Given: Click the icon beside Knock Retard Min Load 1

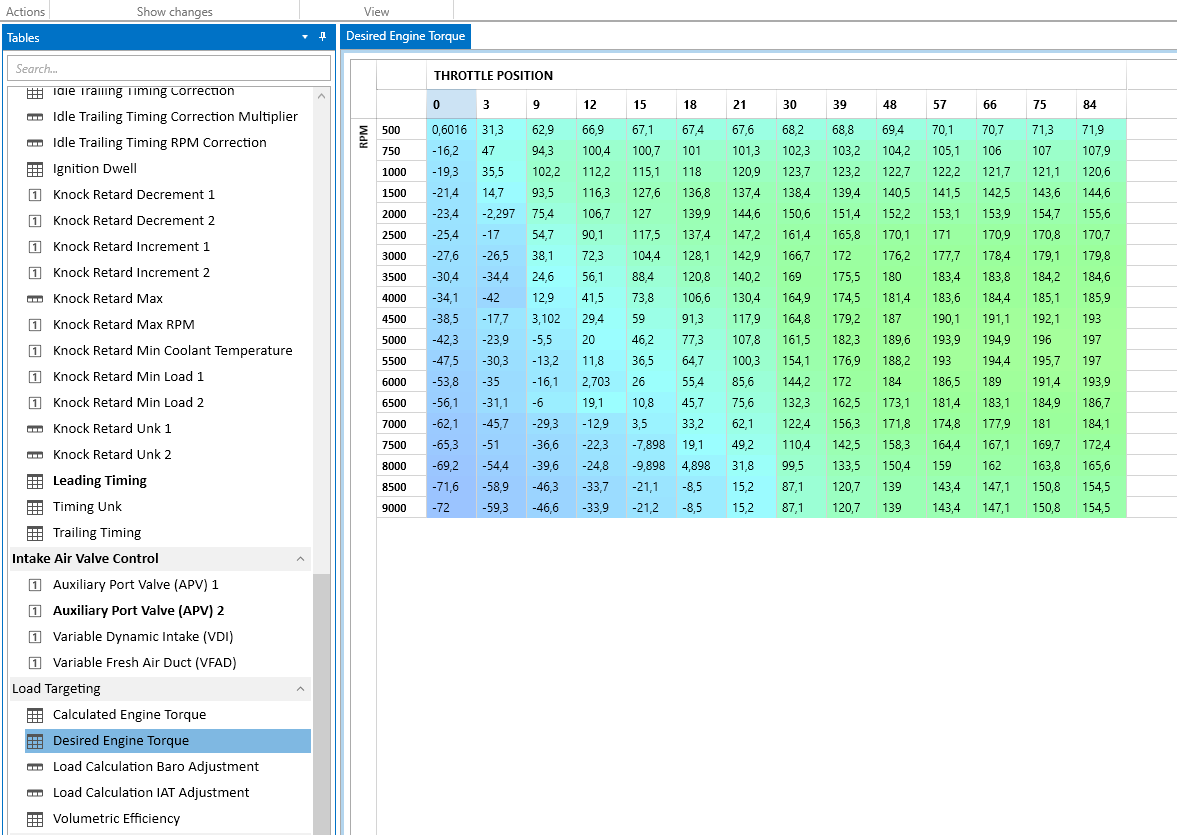Looking at the screenshot, I should pos(35,377).
